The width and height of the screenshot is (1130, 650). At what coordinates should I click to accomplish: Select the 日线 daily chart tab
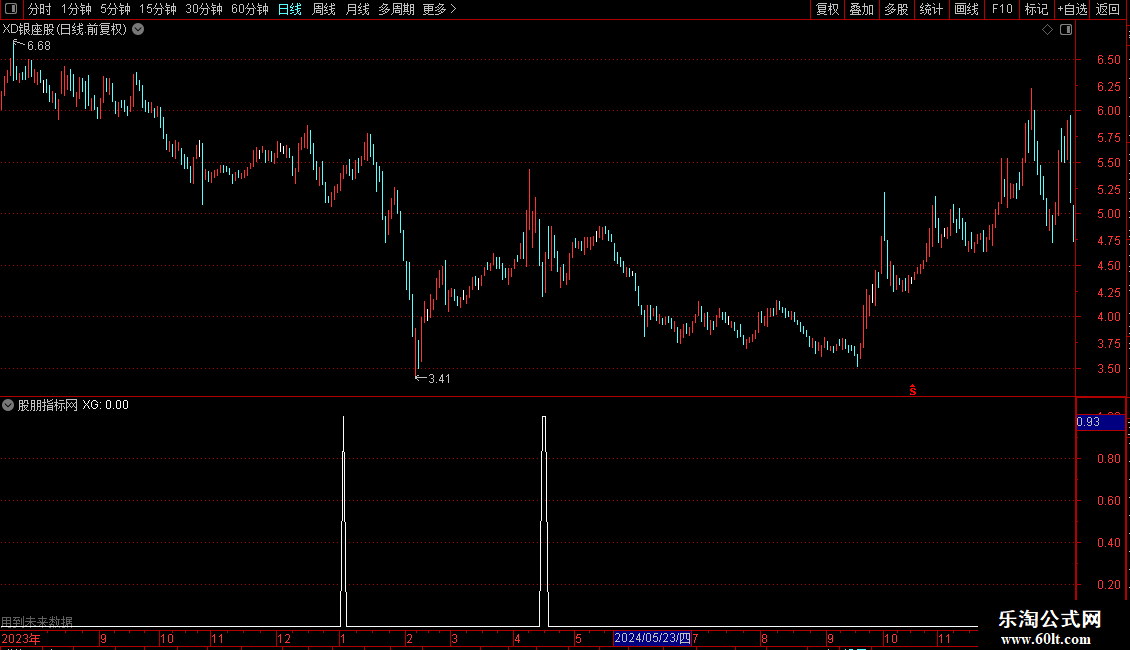tap(290, 9)
